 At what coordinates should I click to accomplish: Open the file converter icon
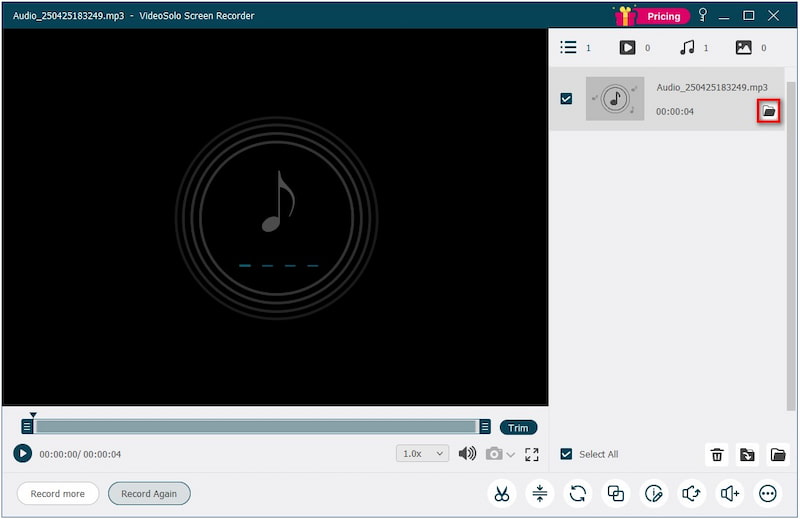[x=578, y=493]
